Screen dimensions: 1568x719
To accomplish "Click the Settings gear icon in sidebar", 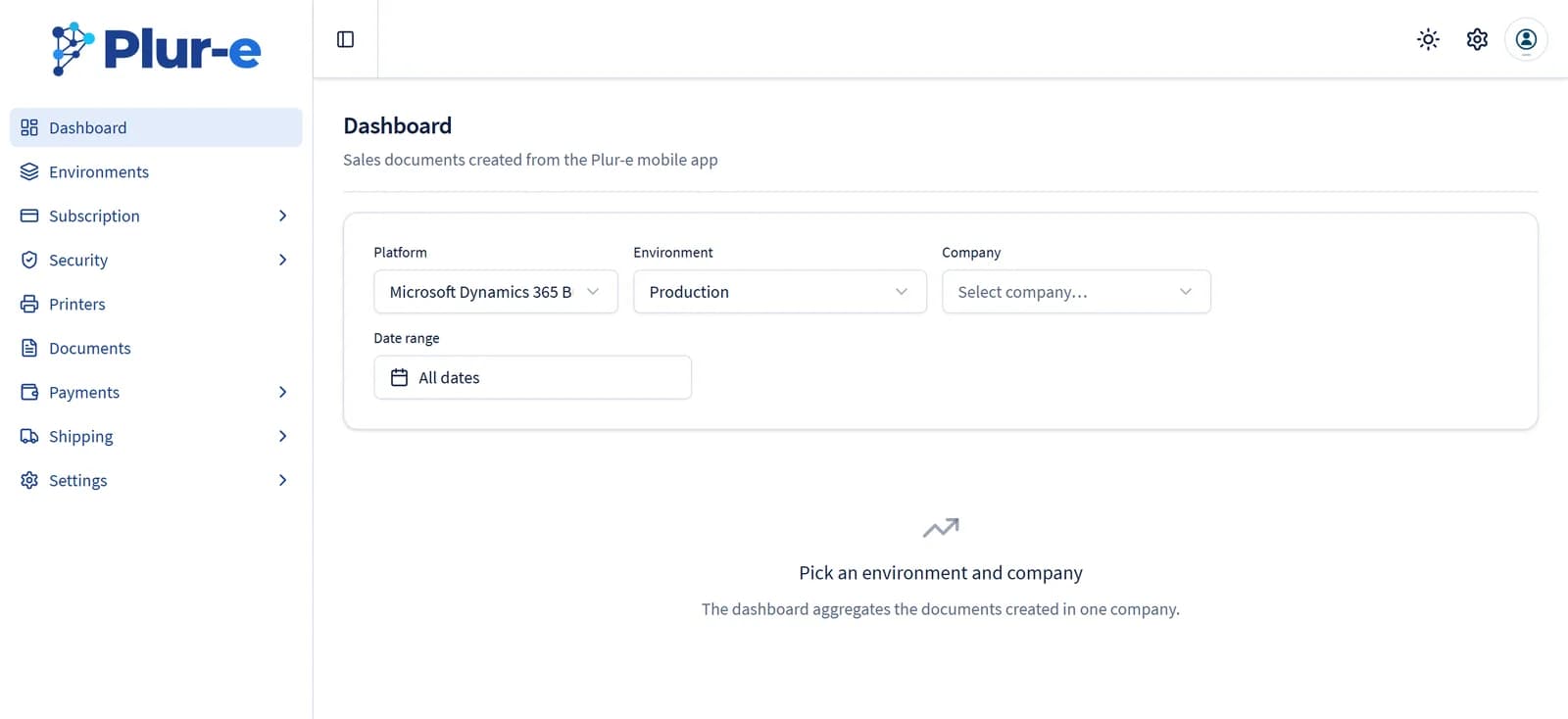I will 29,480.
